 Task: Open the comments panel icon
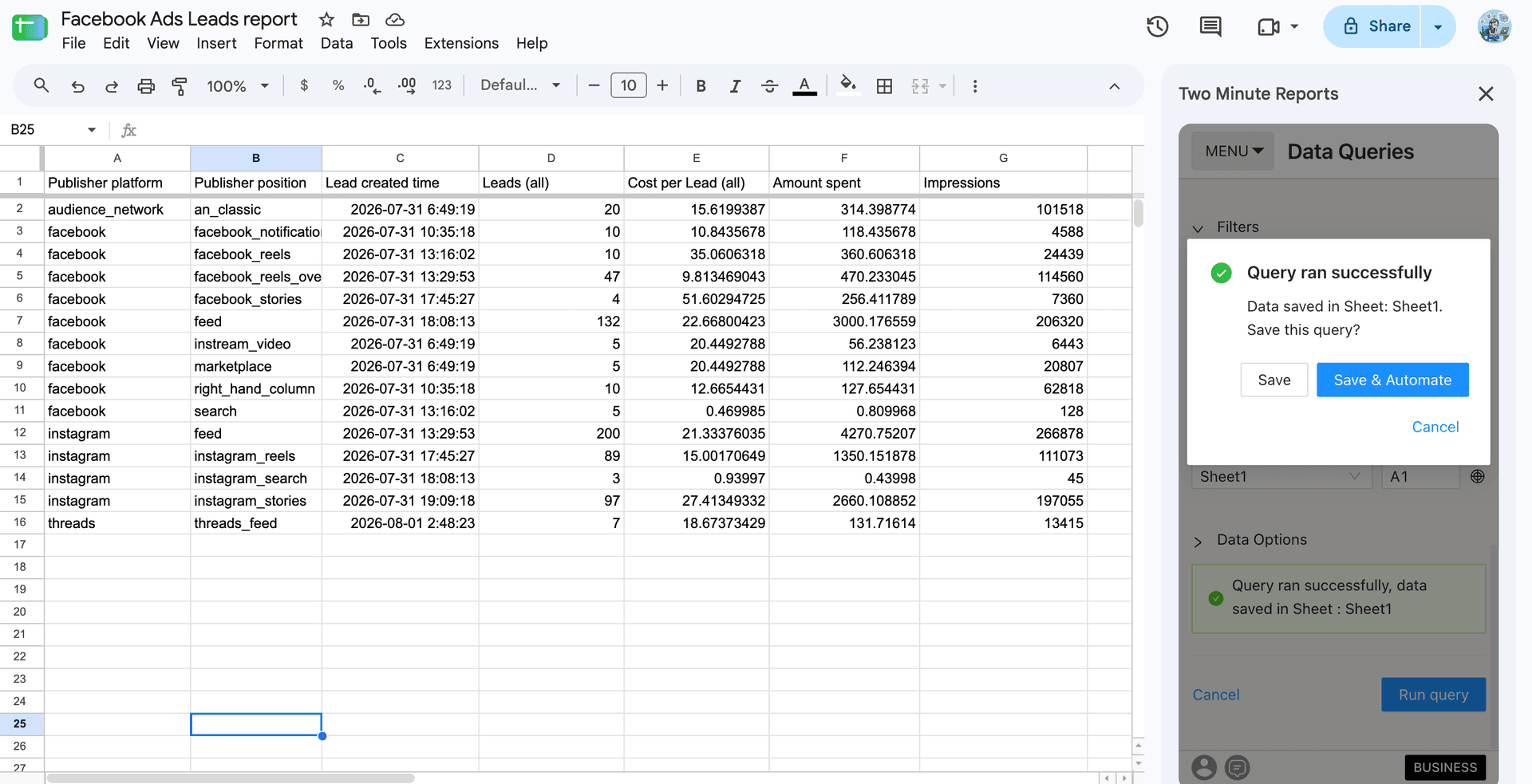click(x=1210, y=26)
